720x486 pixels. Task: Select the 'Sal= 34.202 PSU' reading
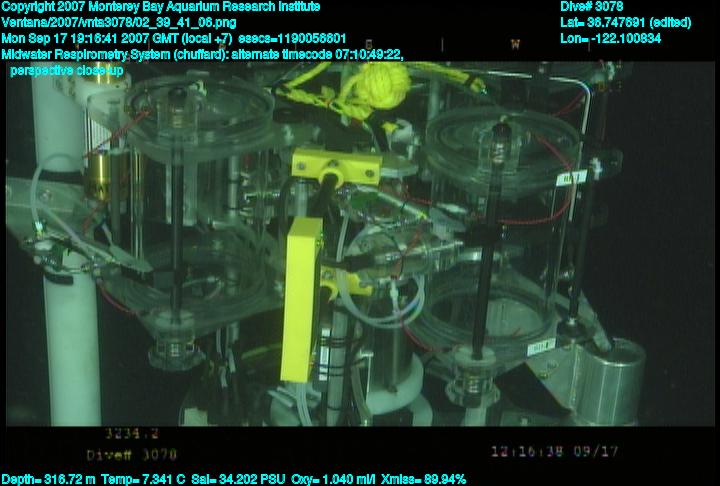click(238, 480)
